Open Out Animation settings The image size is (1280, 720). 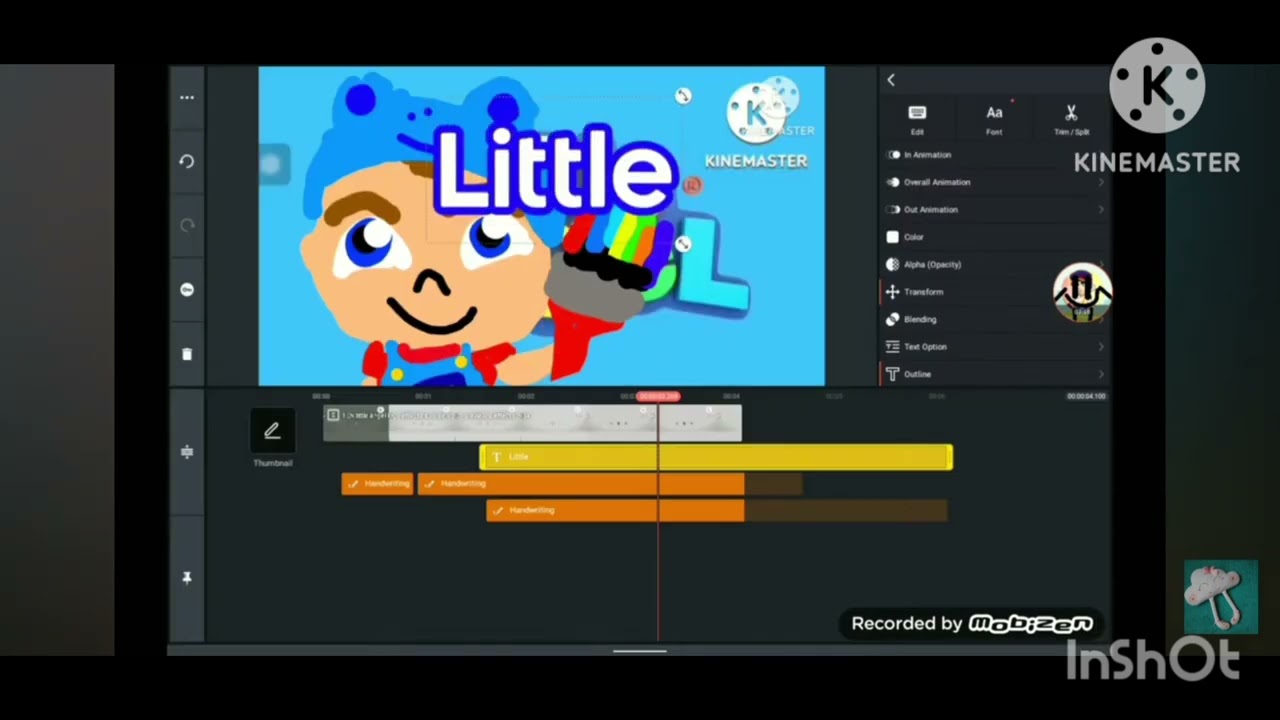click(994, 210)
